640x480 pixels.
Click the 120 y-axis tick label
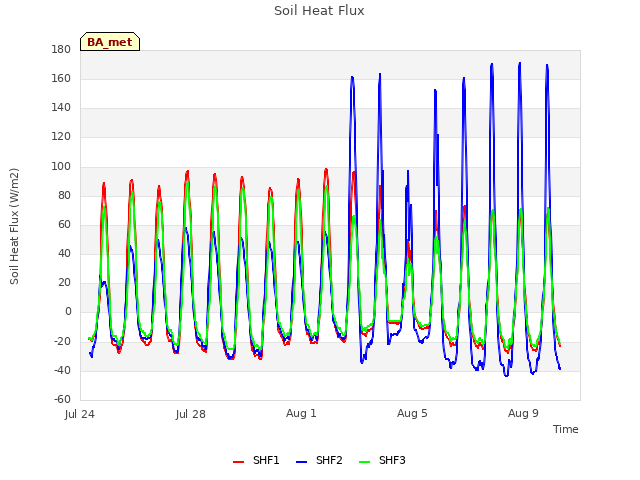tap(61, 137)
